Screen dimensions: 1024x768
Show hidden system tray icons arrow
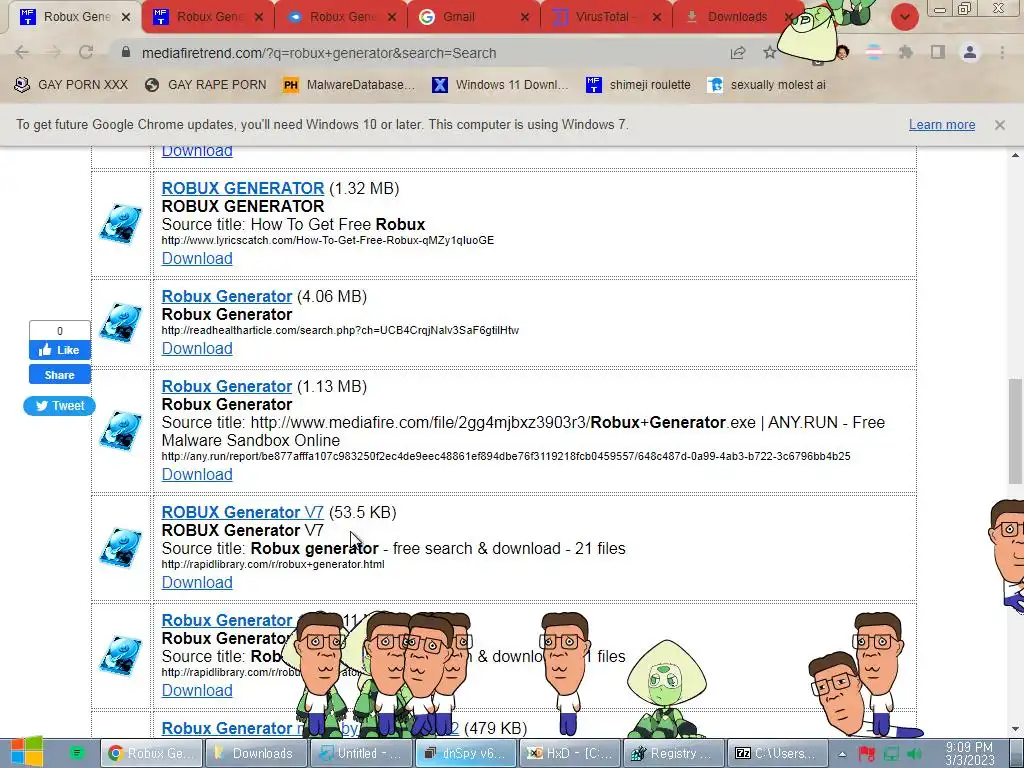[842, 754]
